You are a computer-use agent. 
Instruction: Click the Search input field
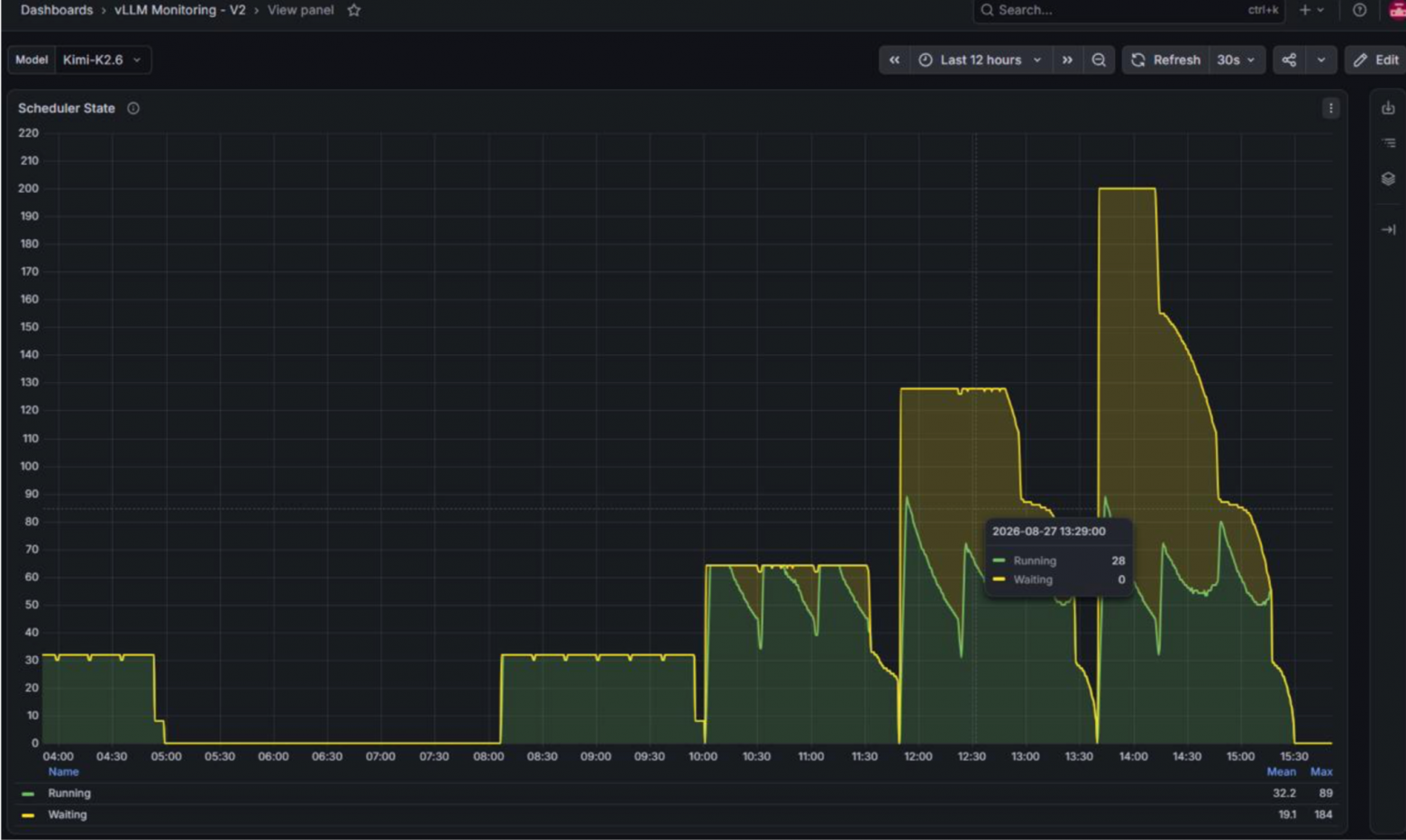click(x=1129, y=10)
